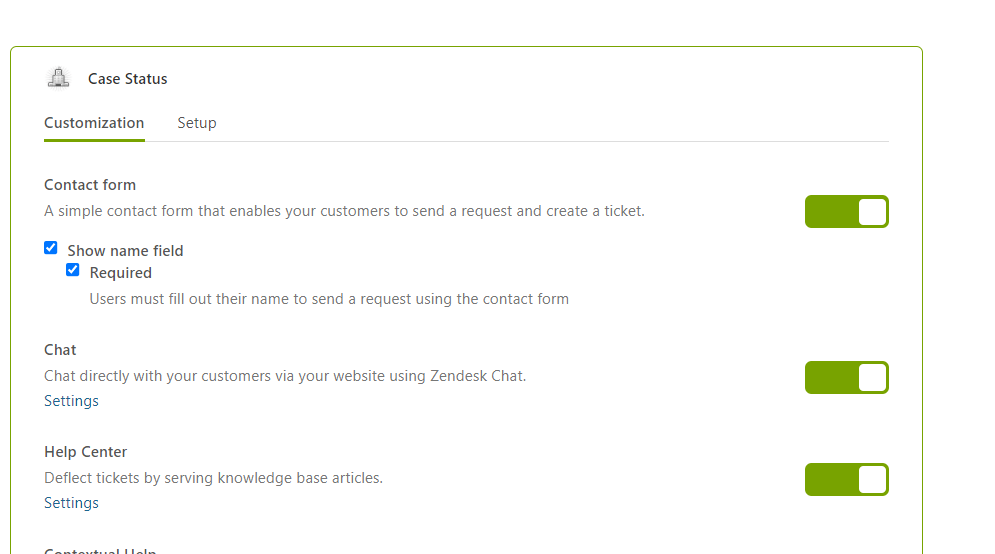
Task: Open Settings link under Help Center
Action: 71,503
